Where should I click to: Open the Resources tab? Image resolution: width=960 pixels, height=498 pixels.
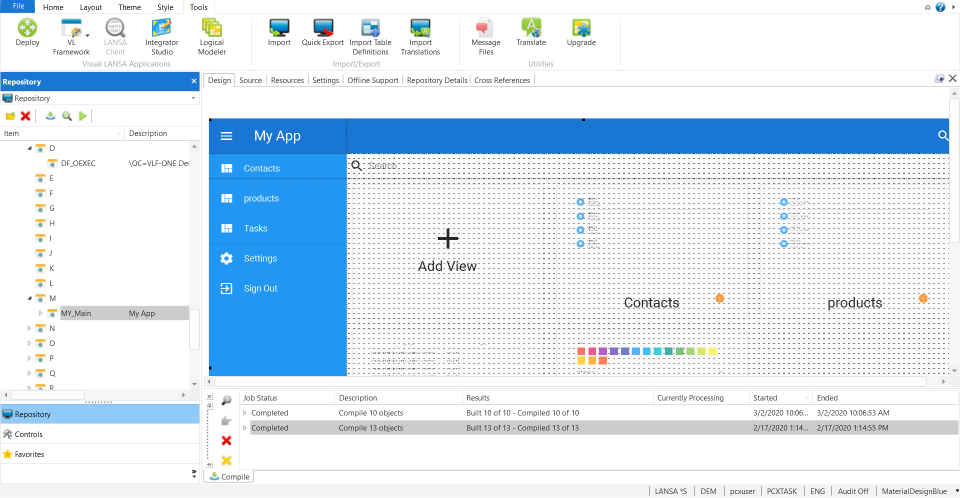(x=287, y=80)
